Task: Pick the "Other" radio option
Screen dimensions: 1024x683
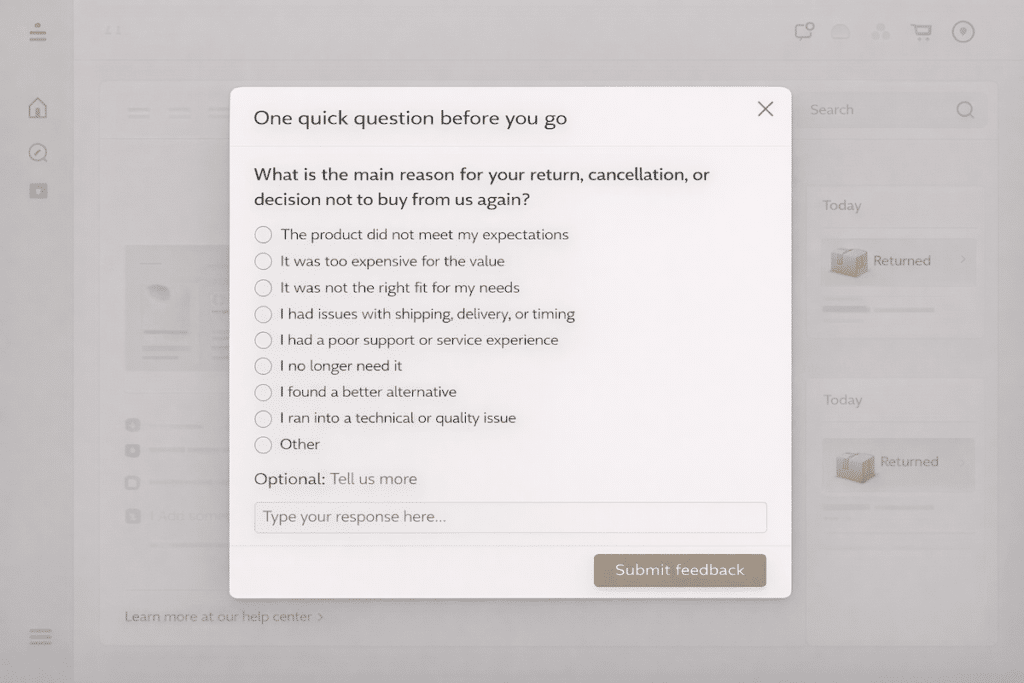Action: 263,445
